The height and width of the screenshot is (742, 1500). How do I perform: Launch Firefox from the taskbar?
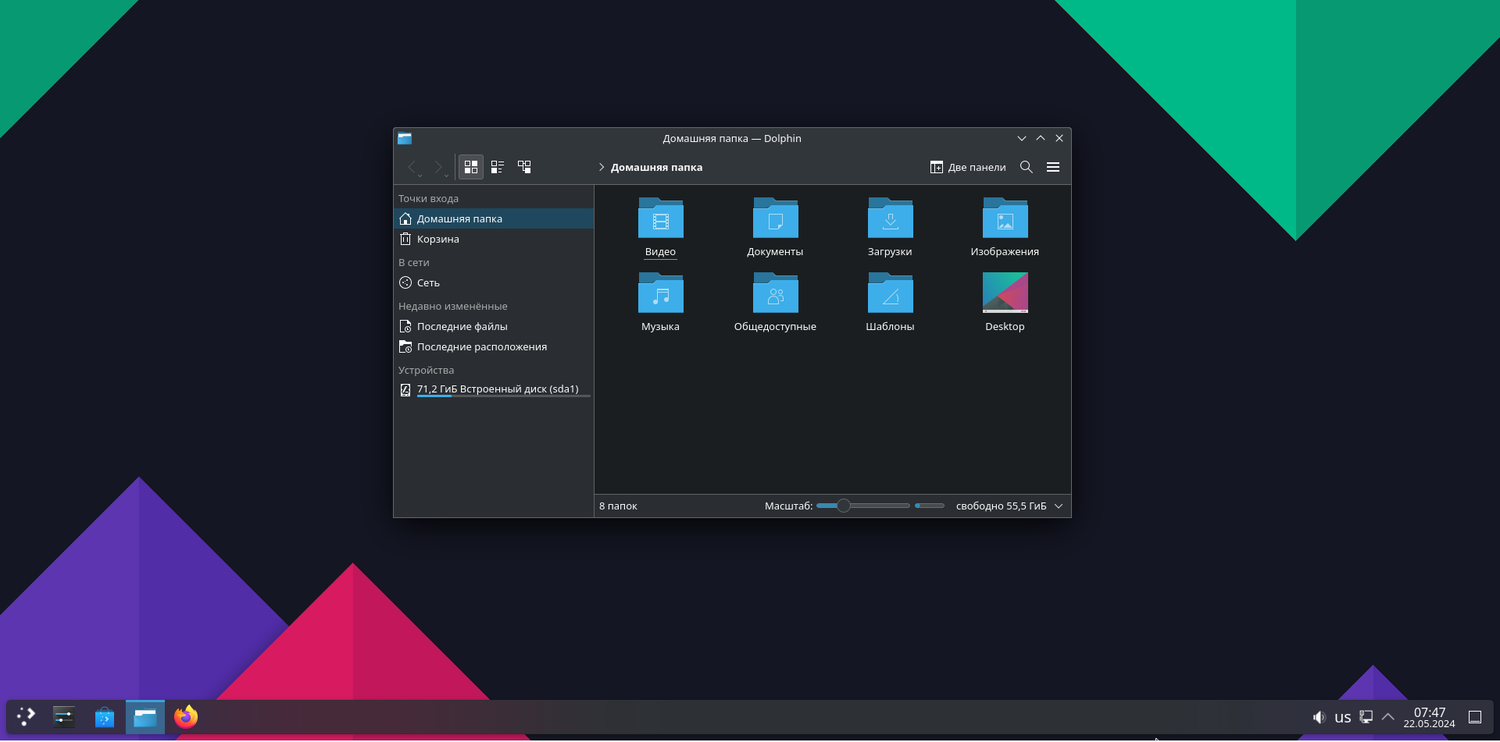(x=186, y=716)
